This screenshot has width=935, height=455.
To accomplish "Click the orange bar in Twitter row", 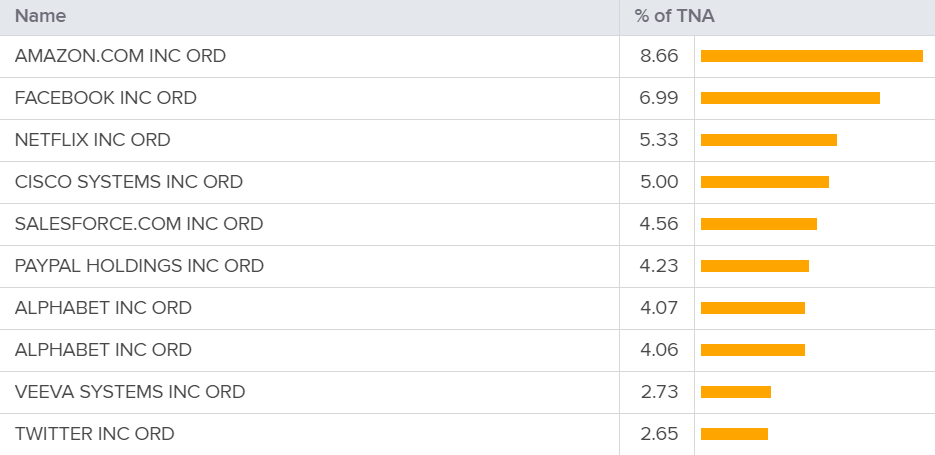I will click(734, 434).
